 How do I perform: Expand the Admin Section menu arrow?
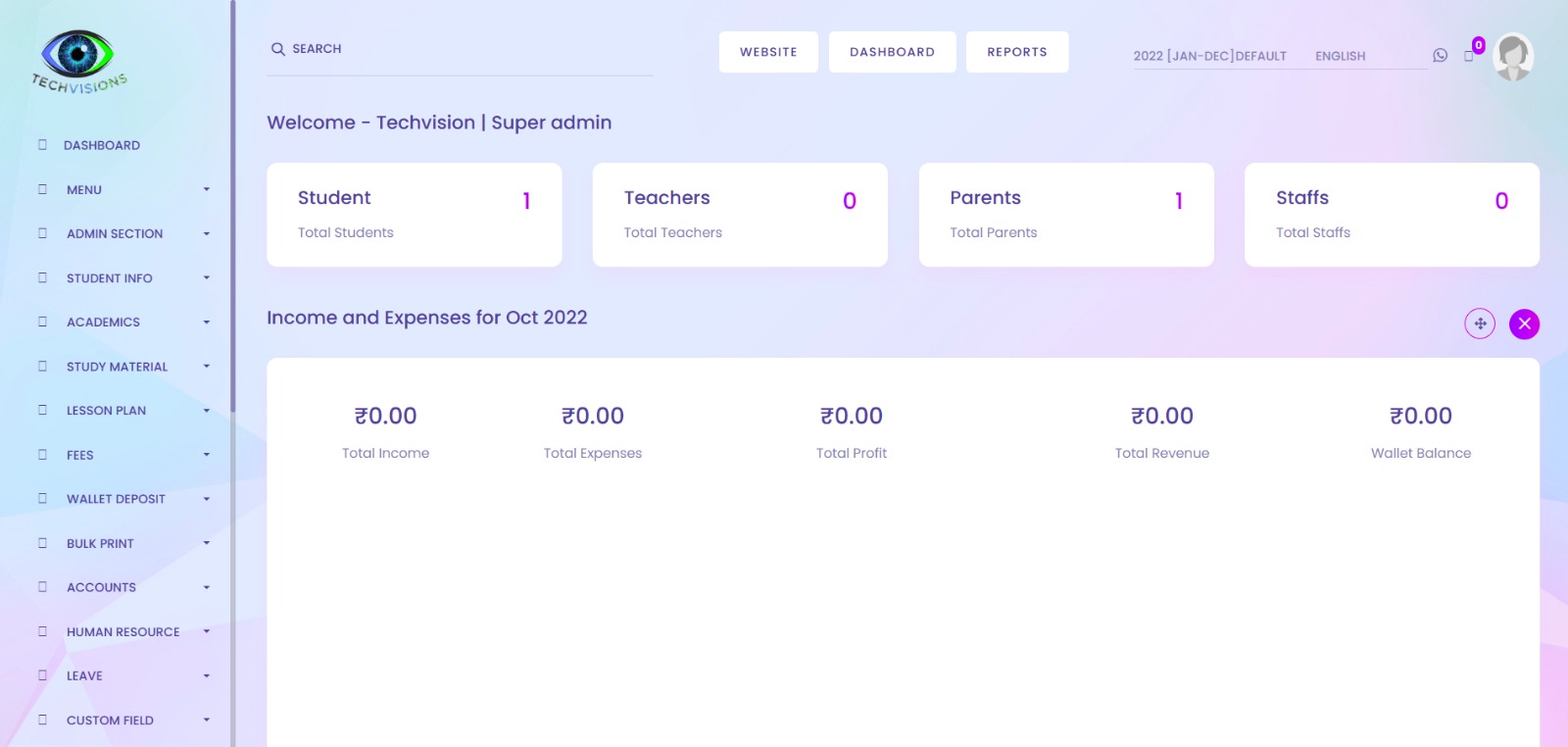click(207, 233)
